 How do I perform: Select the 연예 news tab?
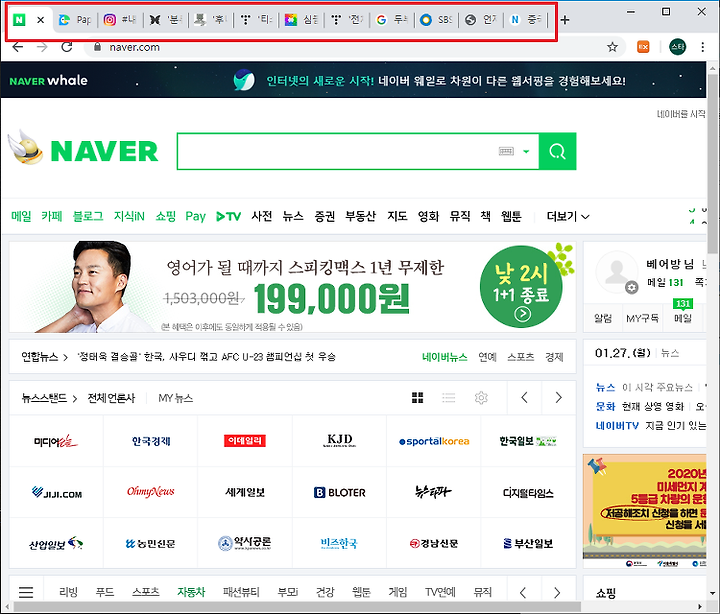click(x=487, y=357)
